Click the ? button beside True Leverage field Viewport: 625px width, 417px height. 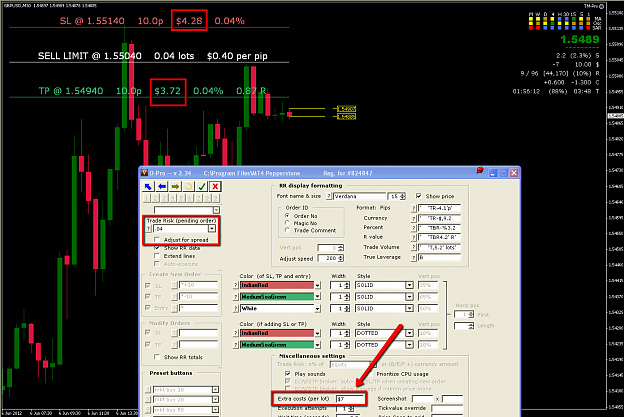point(413,258)
